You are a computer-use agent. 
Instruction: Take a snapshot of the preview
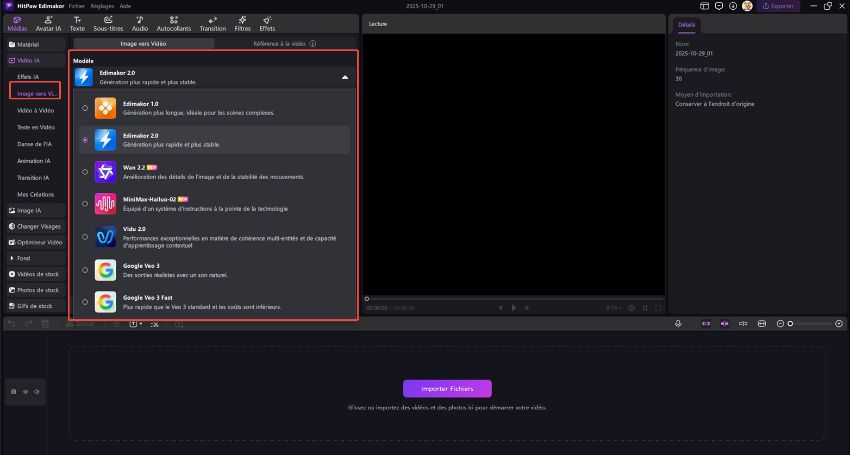click(x=632, y=308)
